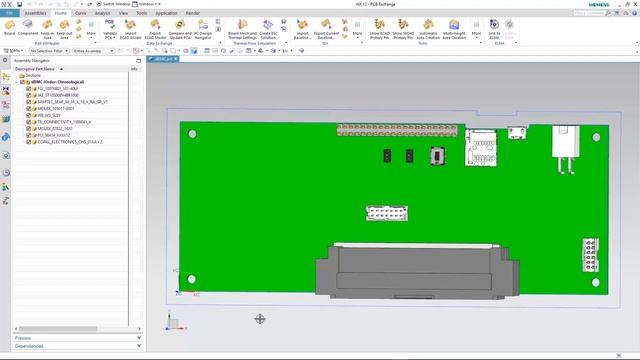Viewport: 640px width, 360px height.
Task: Choose the Keep-out Area tool
Action: (64, 30)
